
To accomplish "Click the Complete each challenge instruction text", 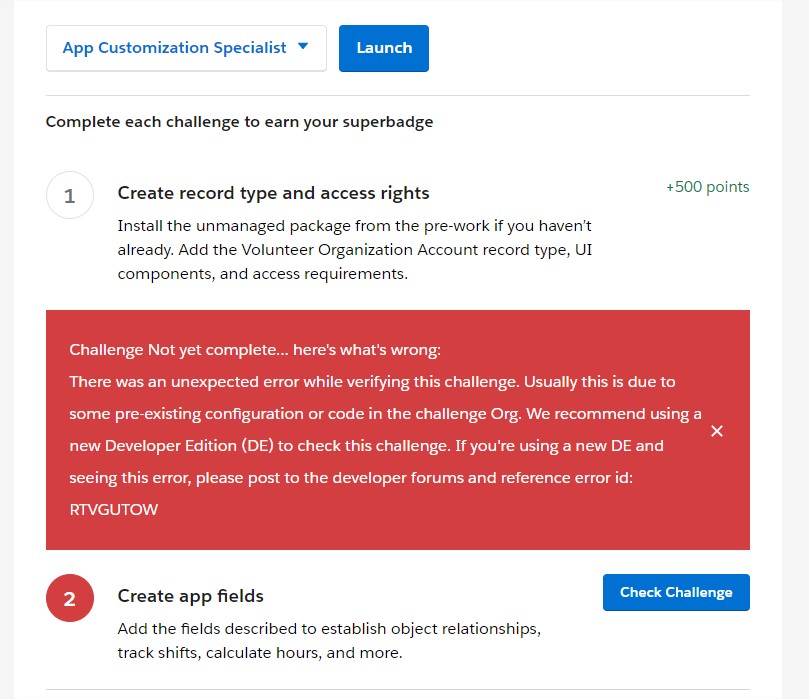I will click(239, 122).
